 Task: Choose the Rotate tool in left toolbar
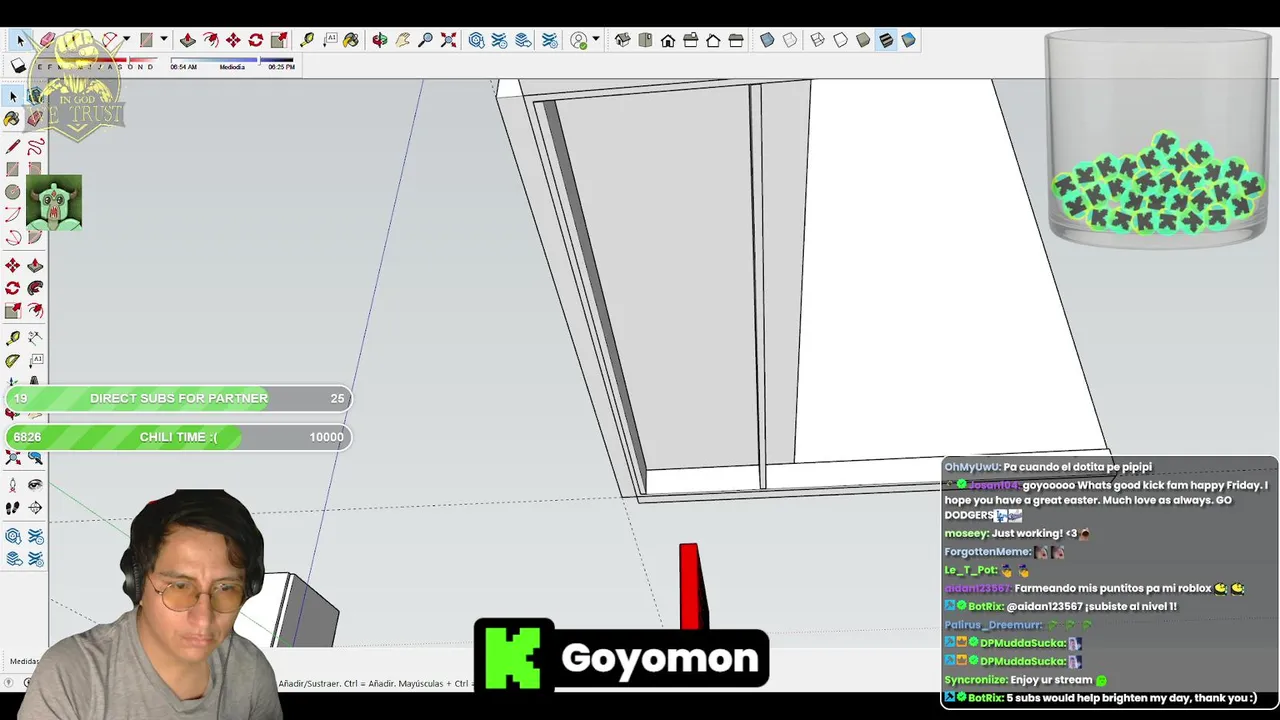pos(12,287)
